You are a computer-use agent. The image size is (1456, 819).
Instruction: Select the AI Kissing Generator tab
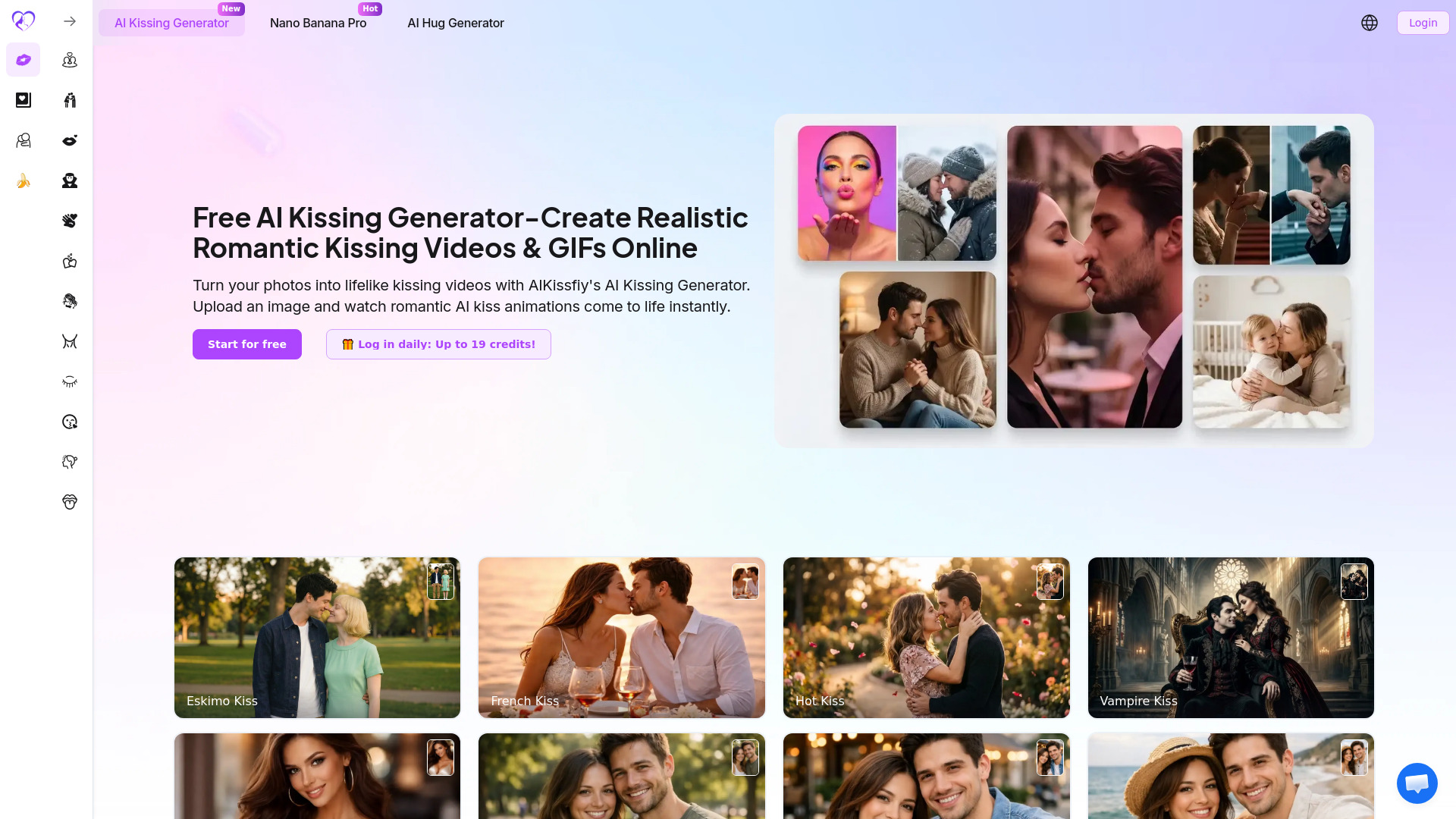171,23
